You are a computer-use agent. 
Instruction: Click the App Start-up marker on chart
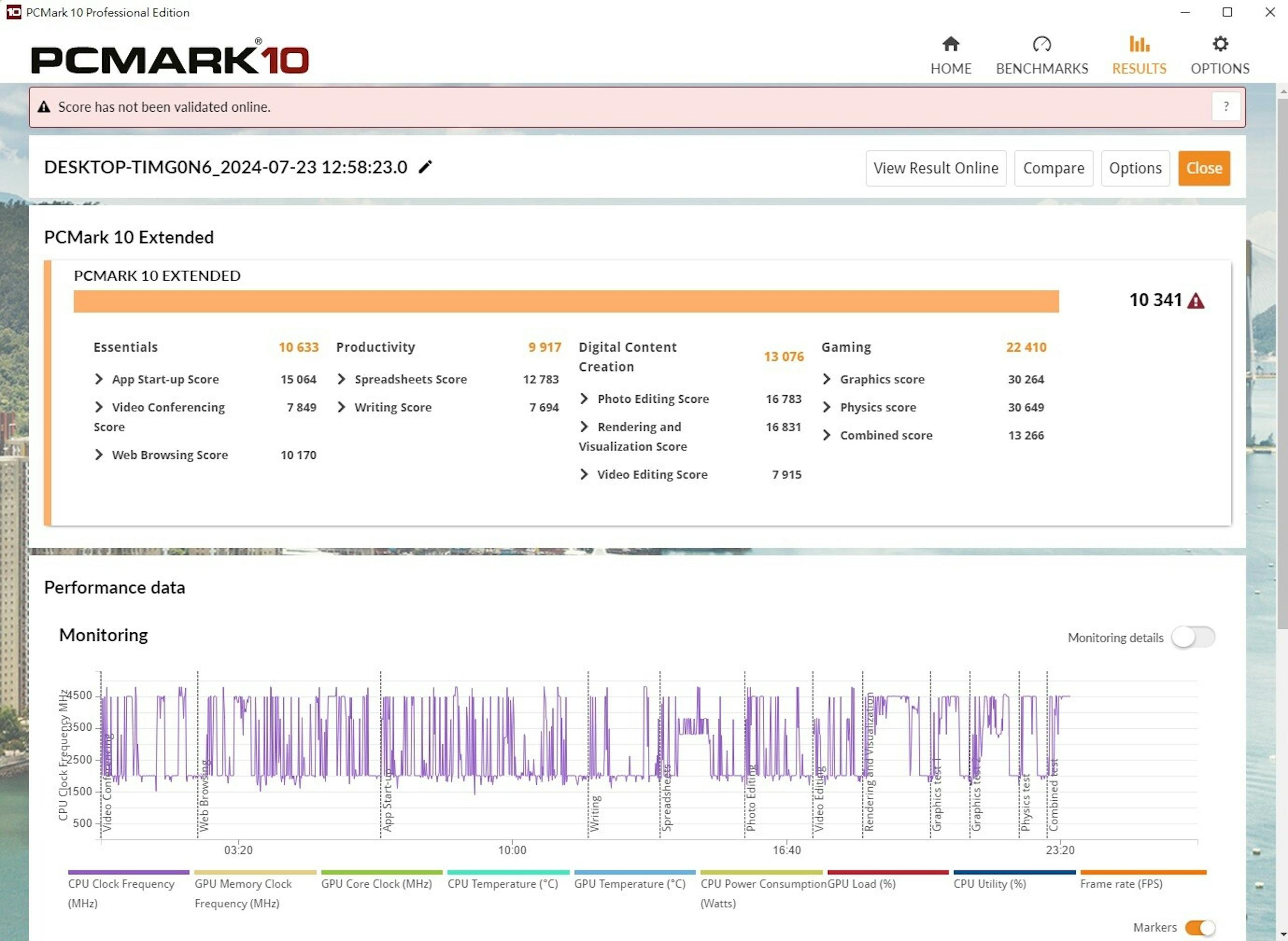pyautogui.click(x=387, y=800)
